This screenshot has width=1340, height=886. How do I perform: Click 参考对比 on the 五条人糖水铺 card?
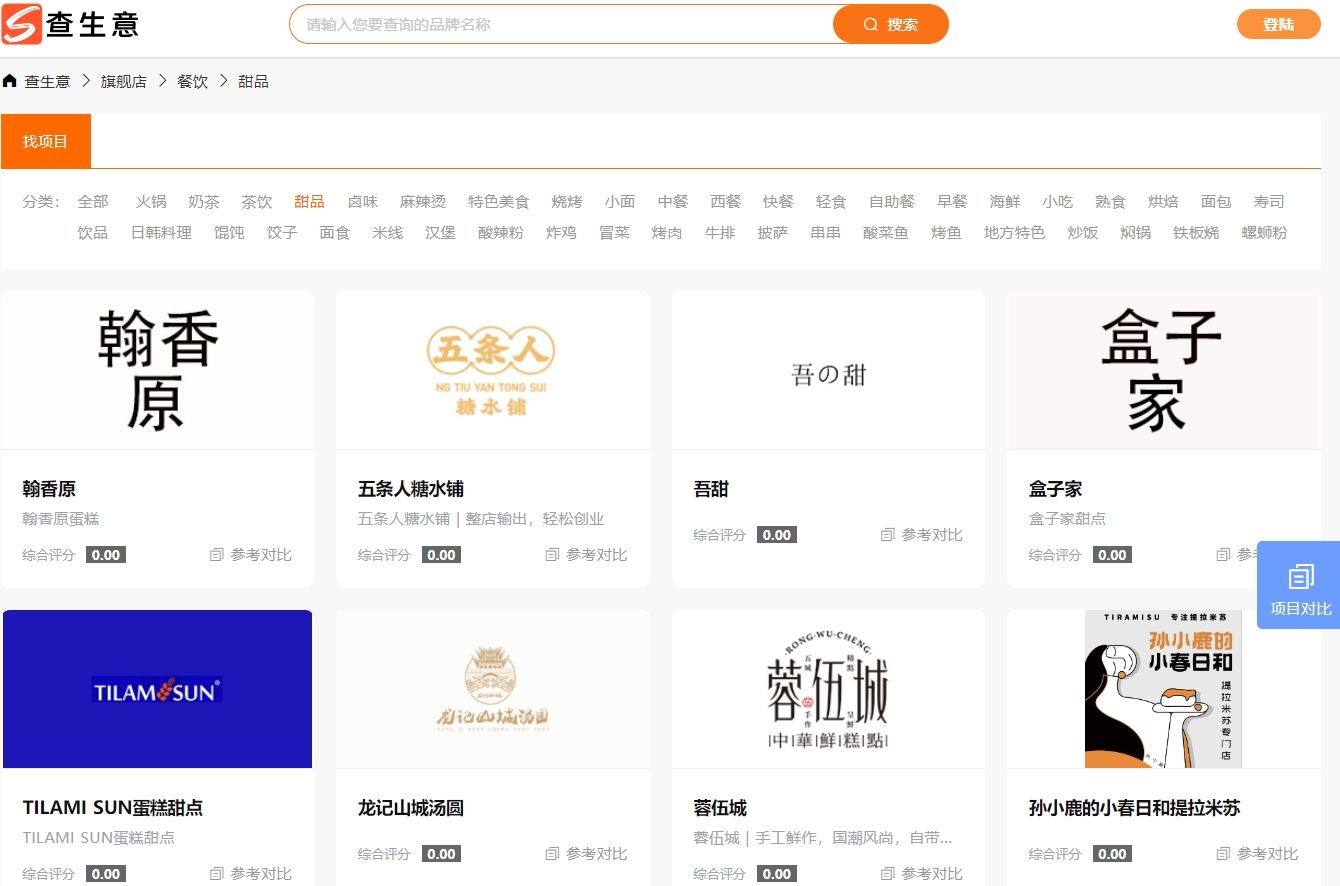point(587,554)
